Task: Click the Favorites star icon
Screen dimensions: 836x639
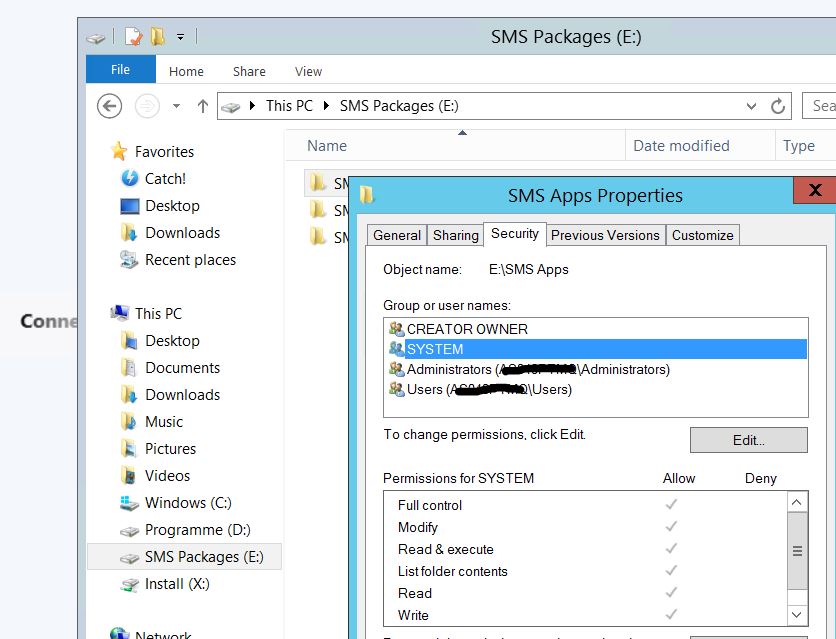Action: point(119,151)
